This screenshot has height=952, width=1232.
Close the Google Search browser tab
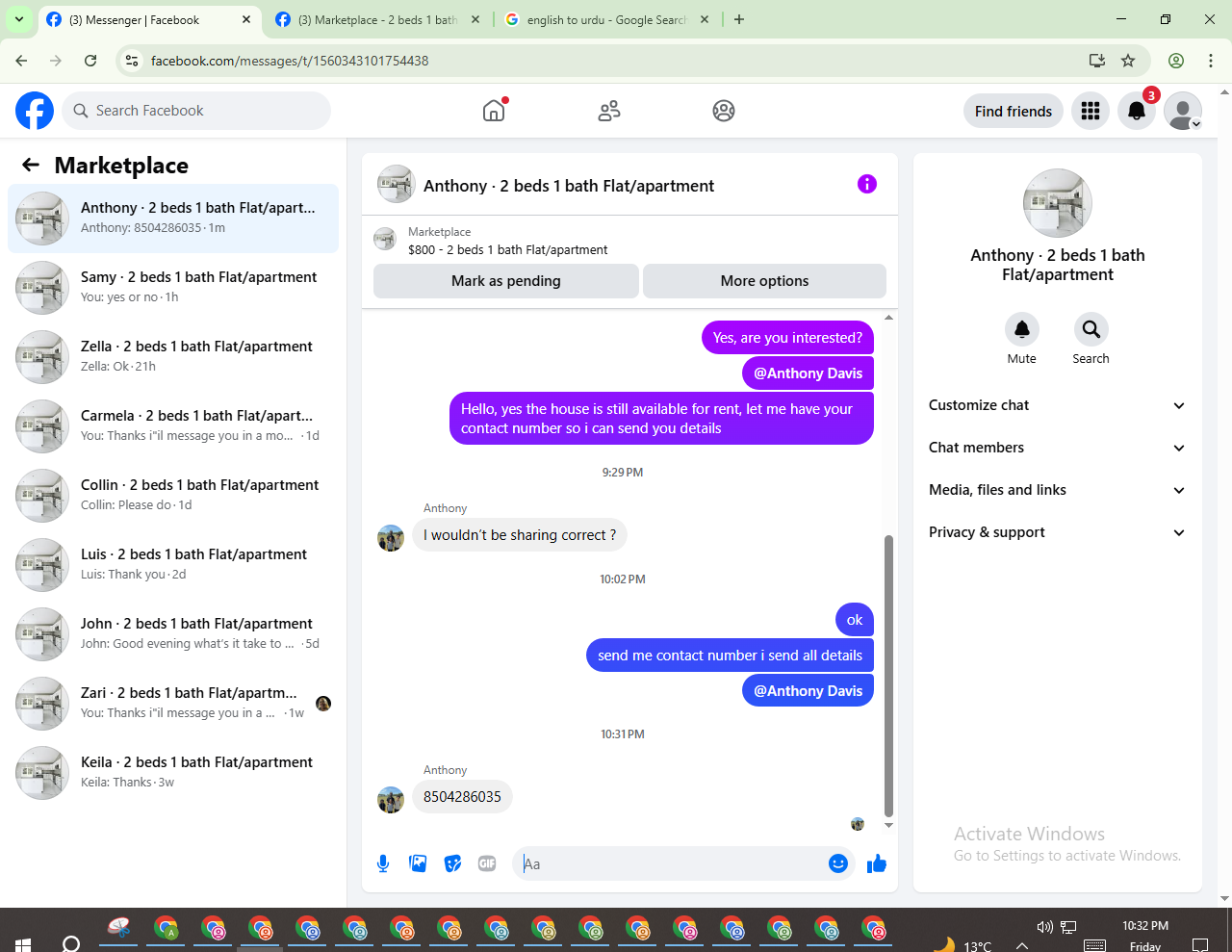coord(705,19)
